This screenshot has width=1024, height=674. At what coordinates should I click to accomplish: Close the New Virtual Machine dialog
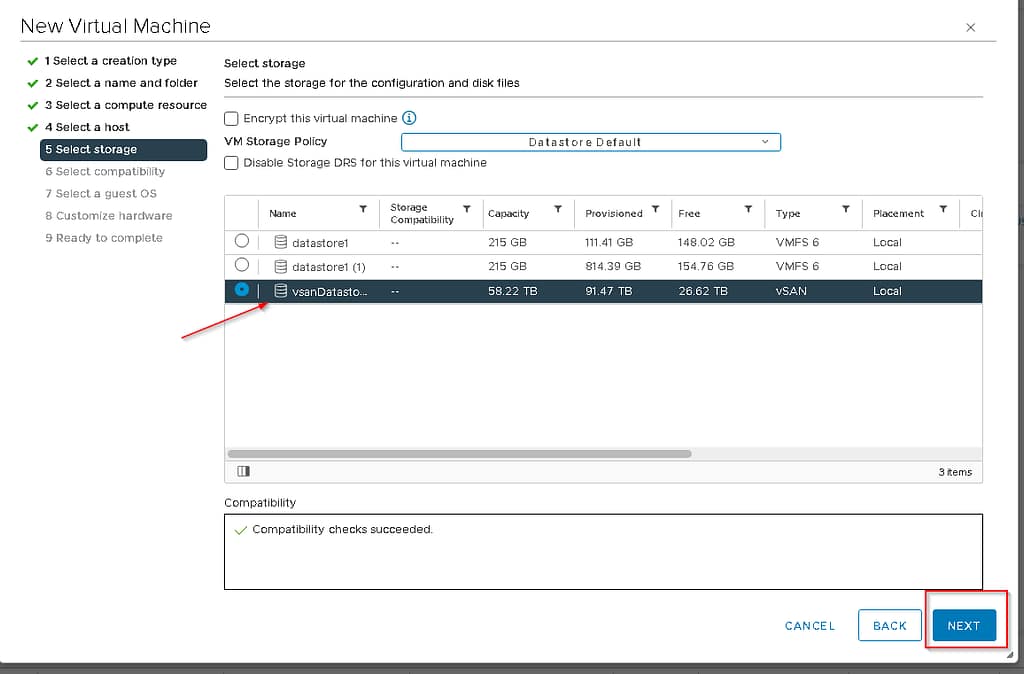tap(970, 28)
